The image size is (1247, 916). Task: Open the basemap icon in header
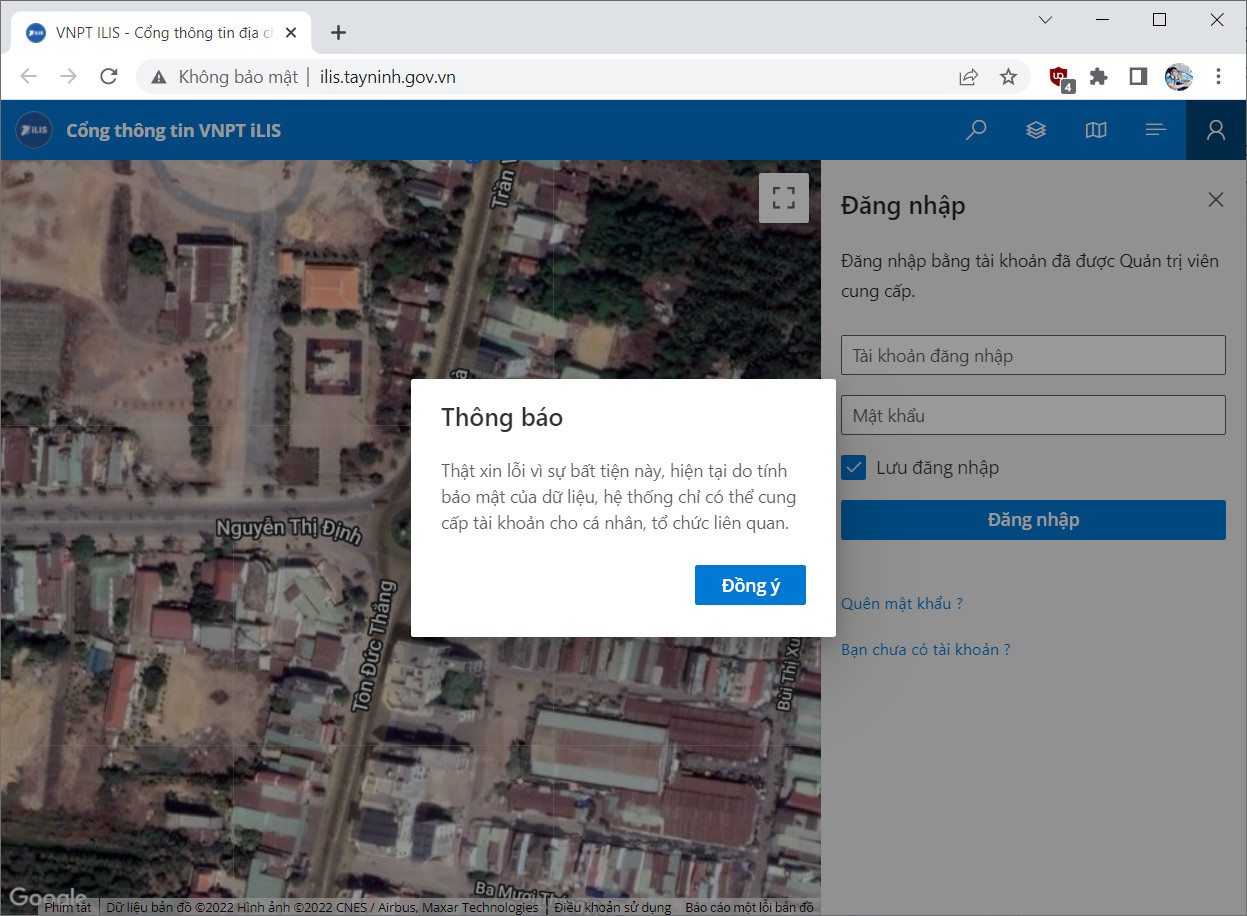pos(1096,130)
